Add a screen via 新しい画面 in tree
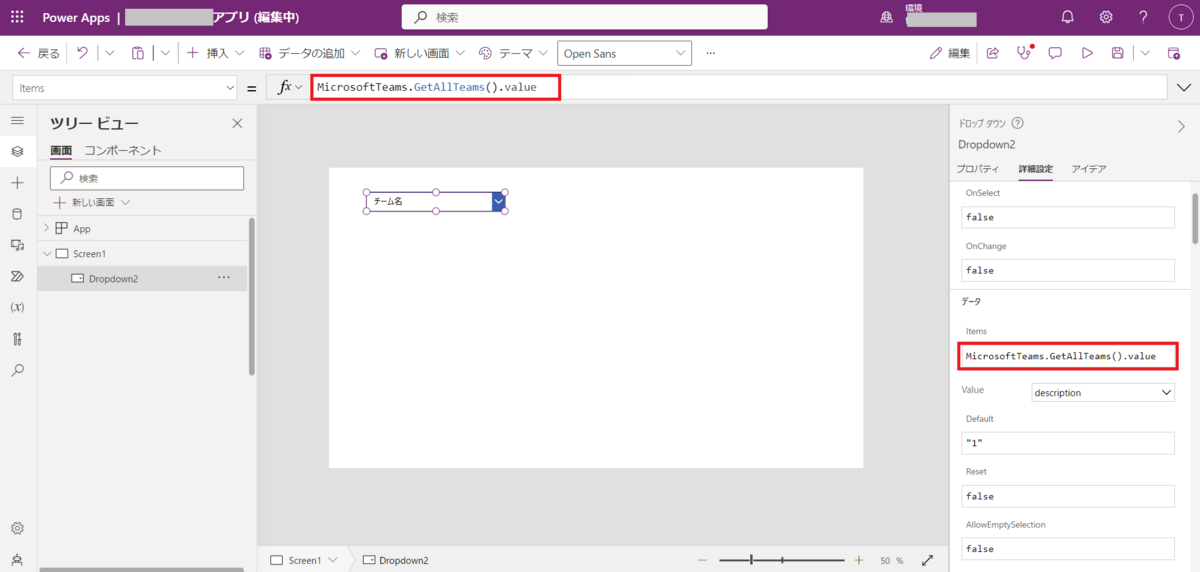Image resolution: width=1200 pixels, height=572 pixels. tap(92, 202)
